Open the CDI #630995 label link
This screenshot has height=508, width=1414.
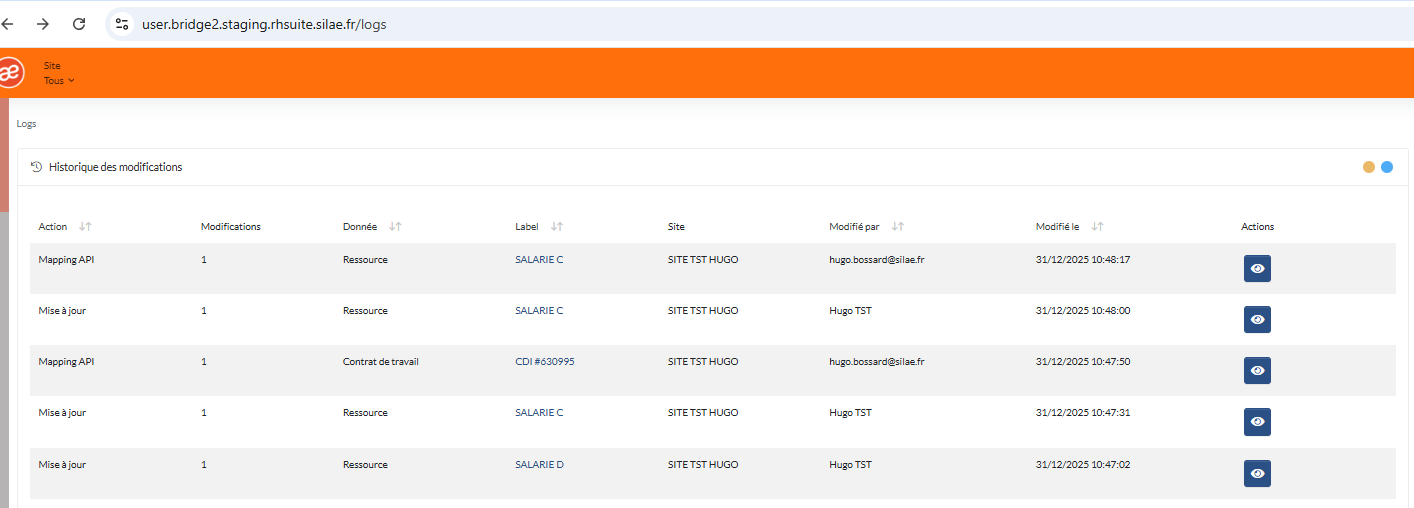[544, 362]
